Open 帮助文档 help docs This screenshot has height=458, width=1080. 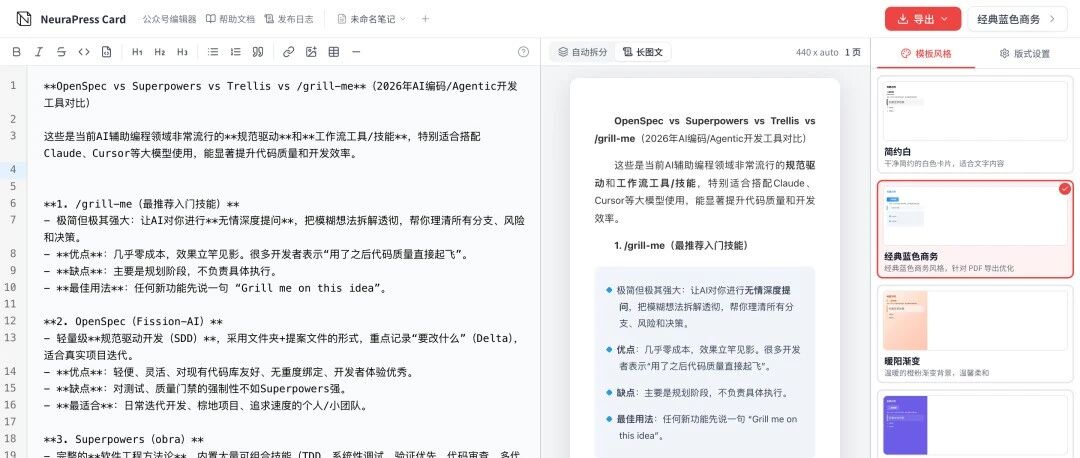(231, 19)
